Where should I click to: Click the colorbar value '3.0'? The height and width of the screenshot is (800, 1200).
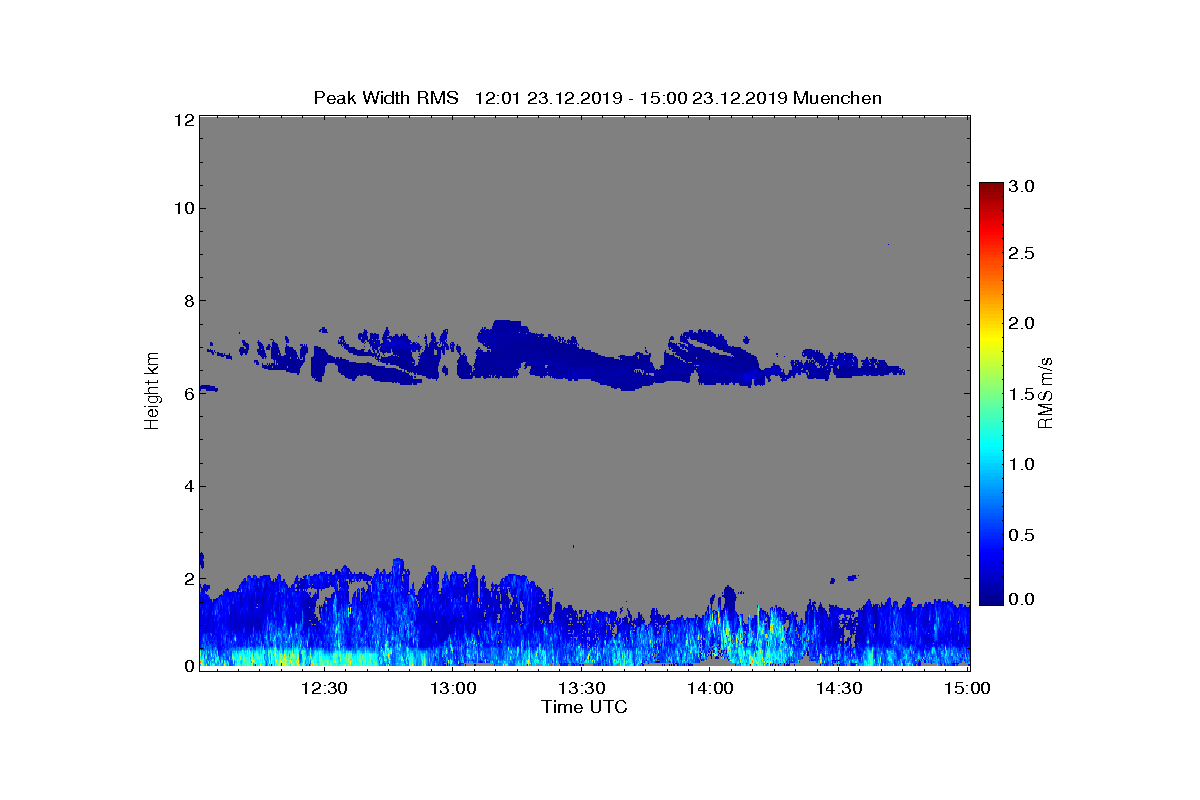(1020, 186)
